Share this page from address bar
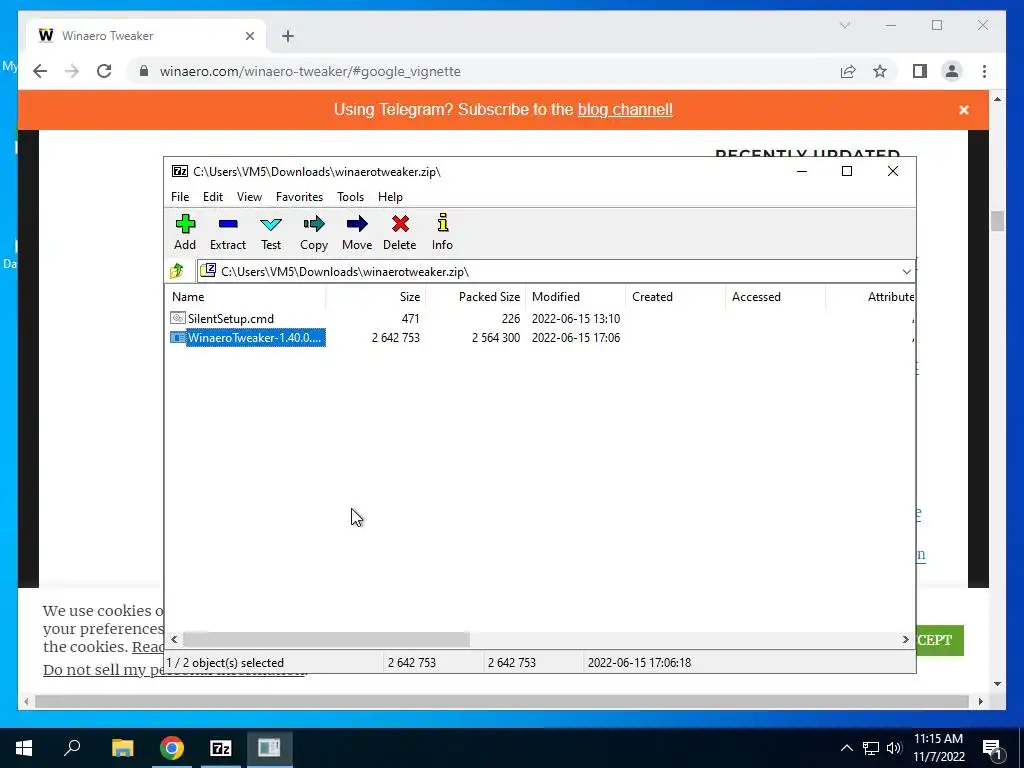This screenshot has height=768, width=1024. tap(848, 71)
